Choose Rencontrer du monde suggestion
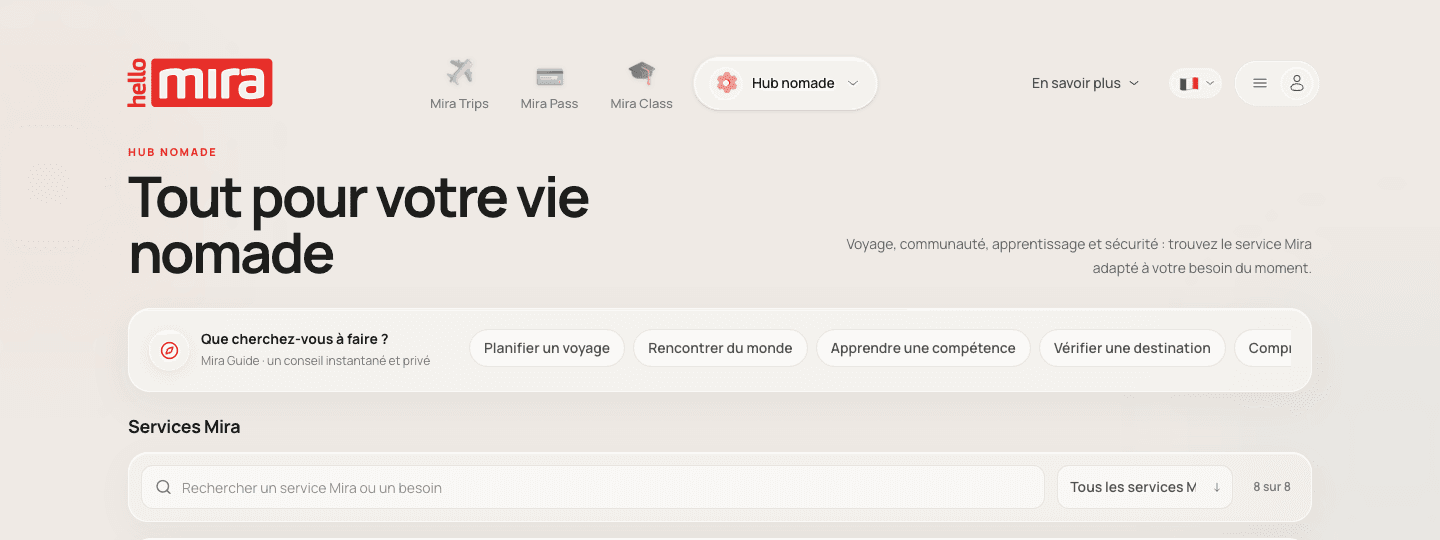 (720, 348)
